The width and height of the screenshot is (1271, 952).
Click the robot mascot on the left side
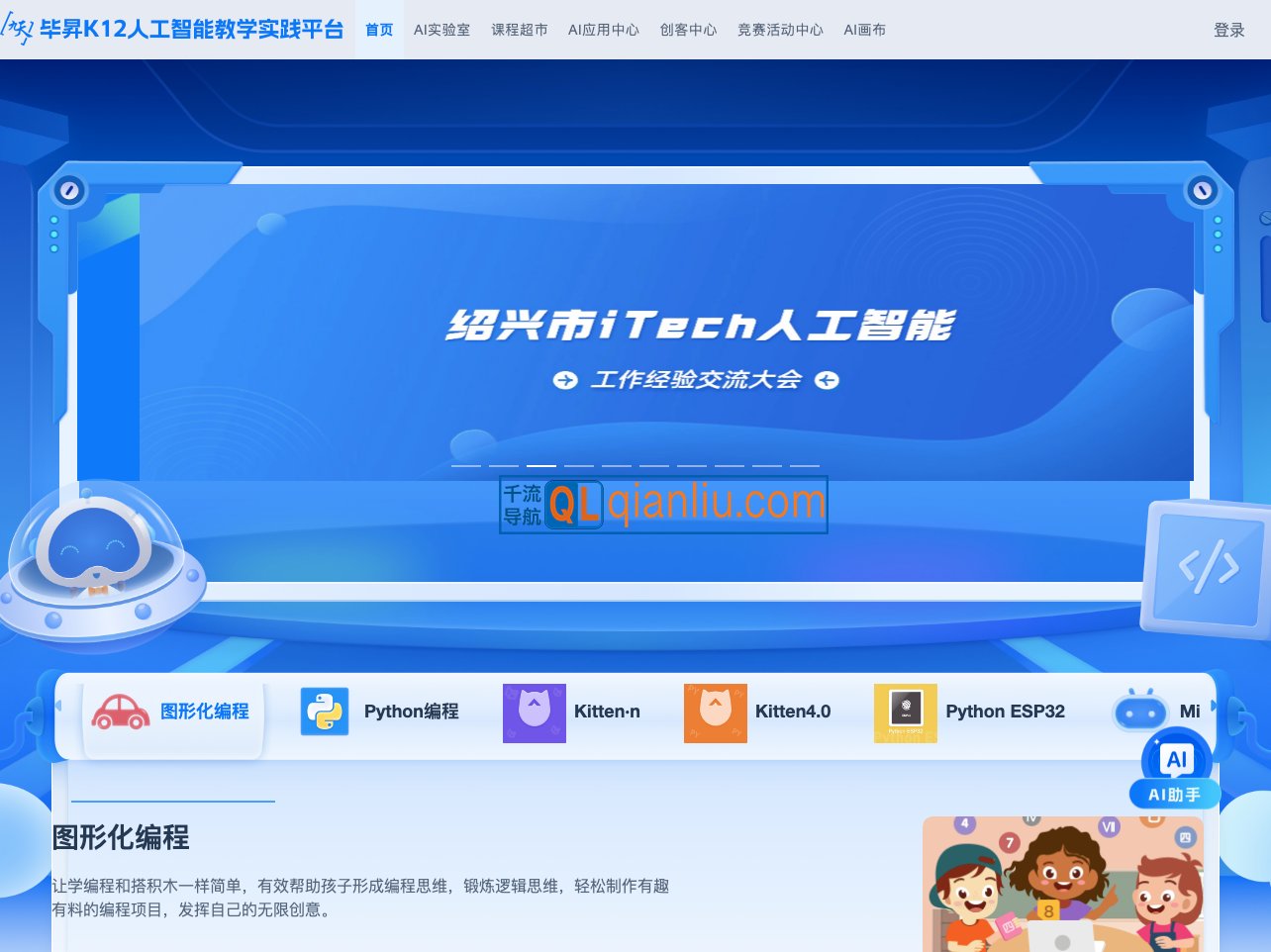(x=99, y=564)
